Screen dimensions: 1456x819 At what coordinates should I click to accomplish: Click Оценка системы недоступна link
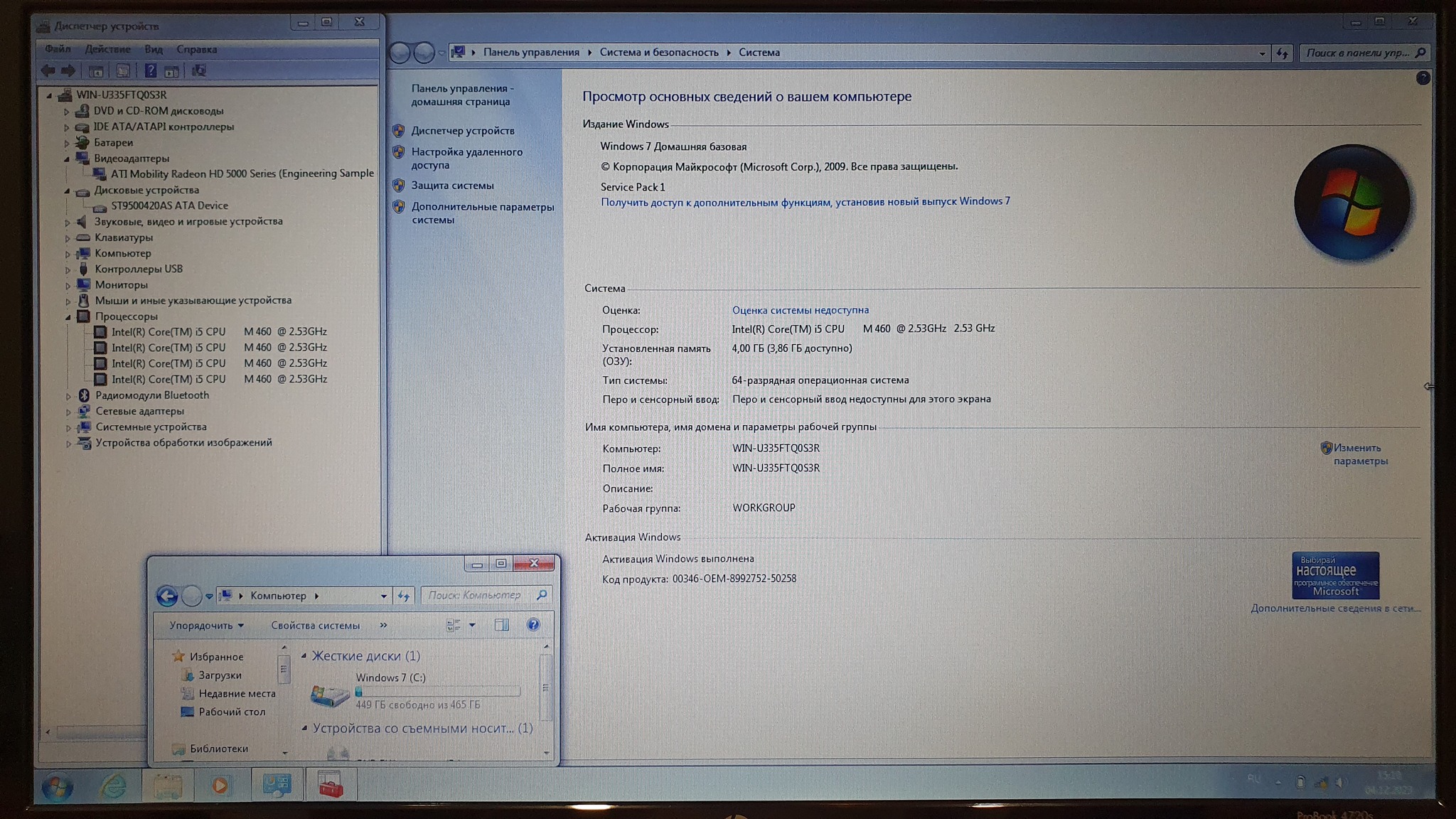(x=800, y=310)
